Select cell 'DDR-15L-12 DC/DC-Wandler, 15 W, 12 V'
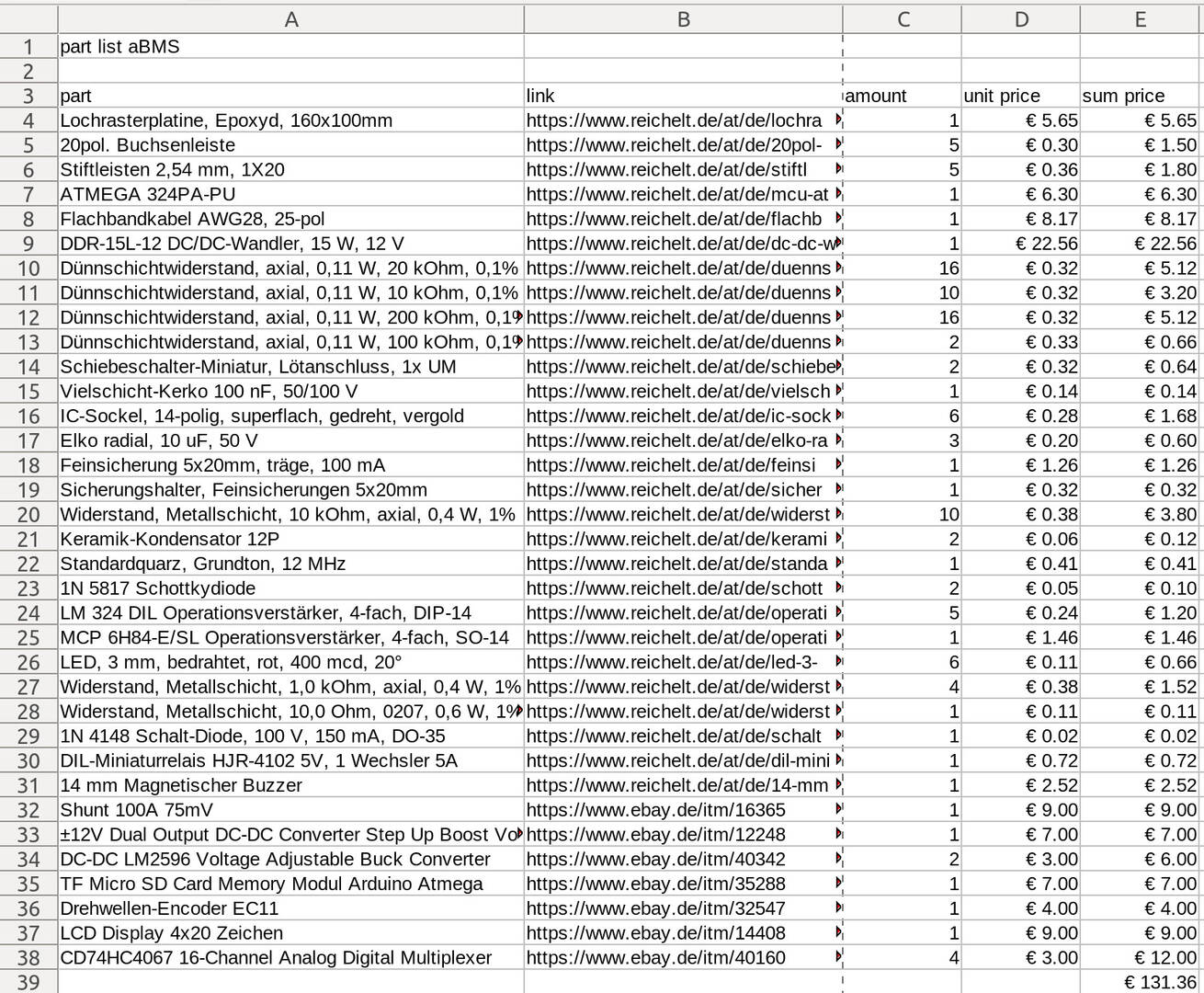The height and width of the screenshot is (993, 1204). (x=291, y=244)
